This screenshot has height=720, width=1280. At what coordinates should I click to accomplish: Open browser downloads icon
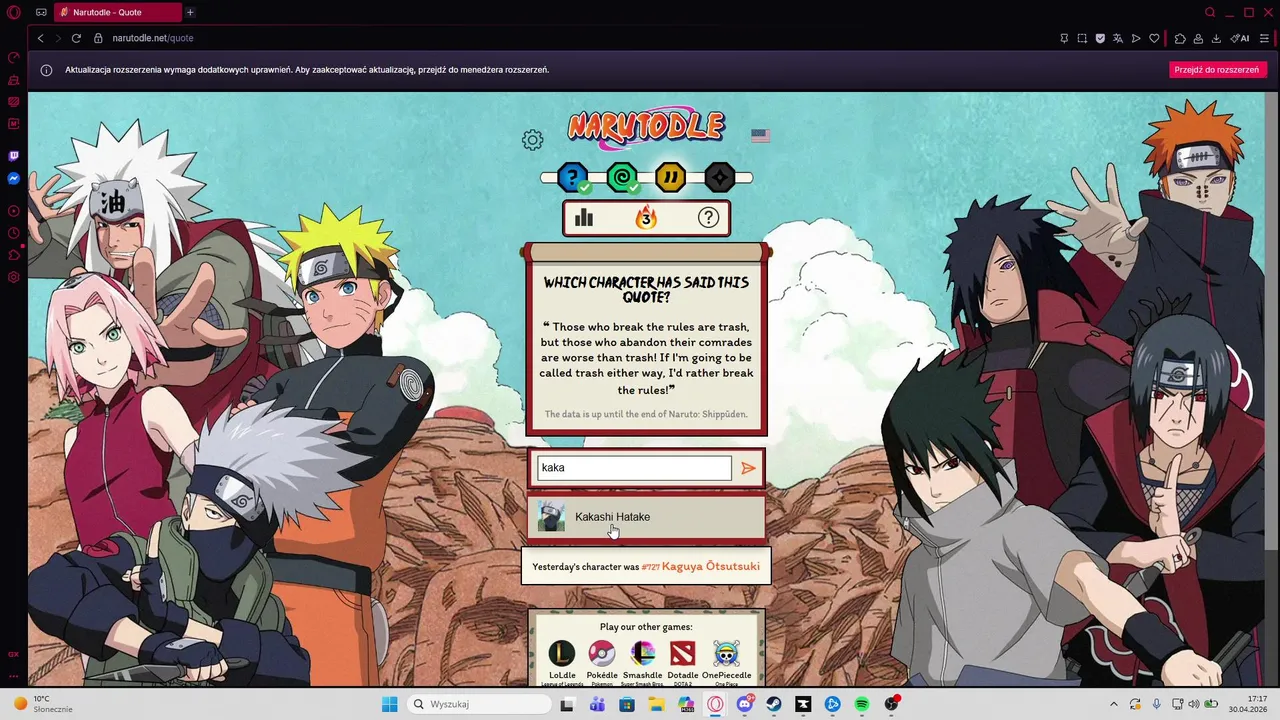pyautogui.click(x=1216, y=38)
